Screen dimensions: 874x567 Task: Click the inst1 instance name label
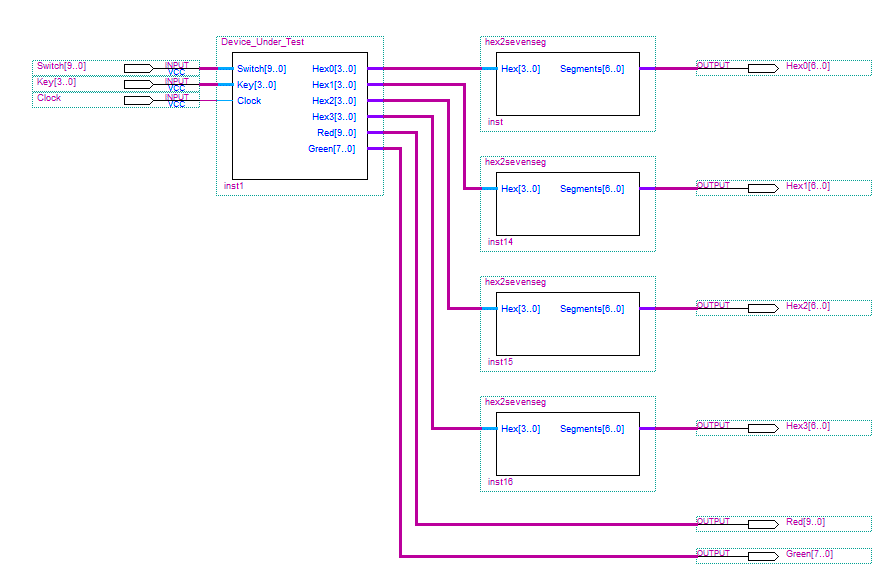coord(233,186)
